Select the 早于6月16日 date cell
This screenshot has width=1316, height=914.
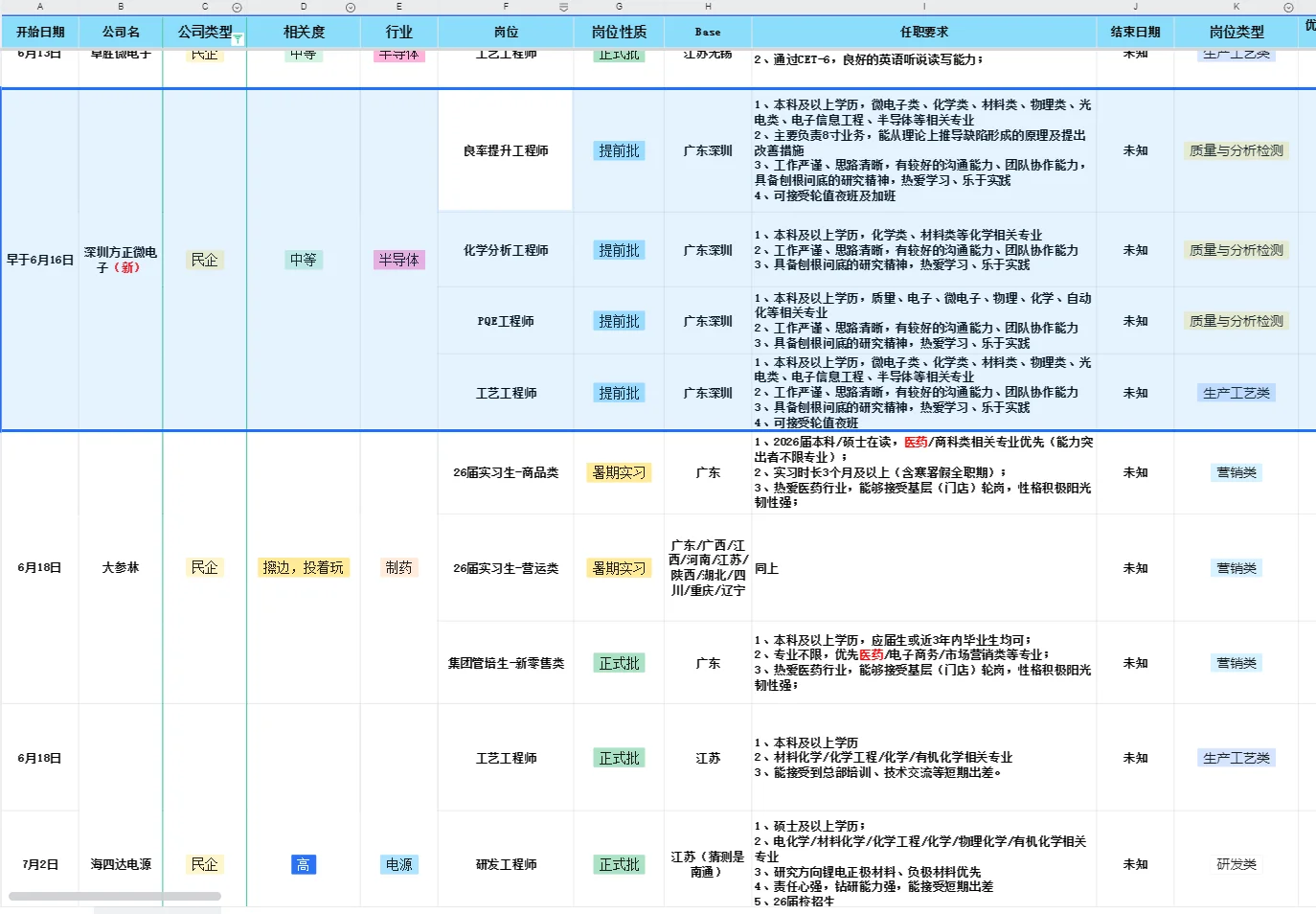pos(40,260)
